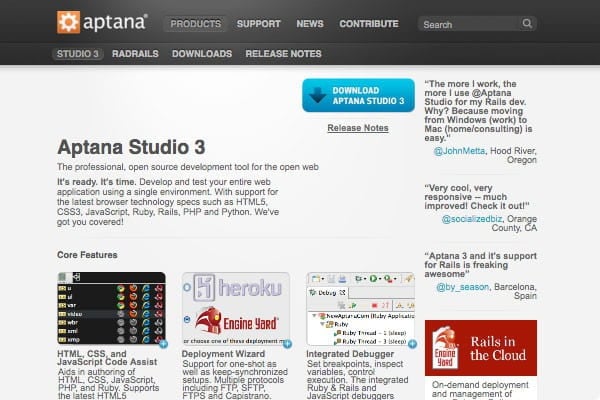Viewport: 600px width, 400px height.
Task: Click the Core Features heading
Action: click(87, 255)
